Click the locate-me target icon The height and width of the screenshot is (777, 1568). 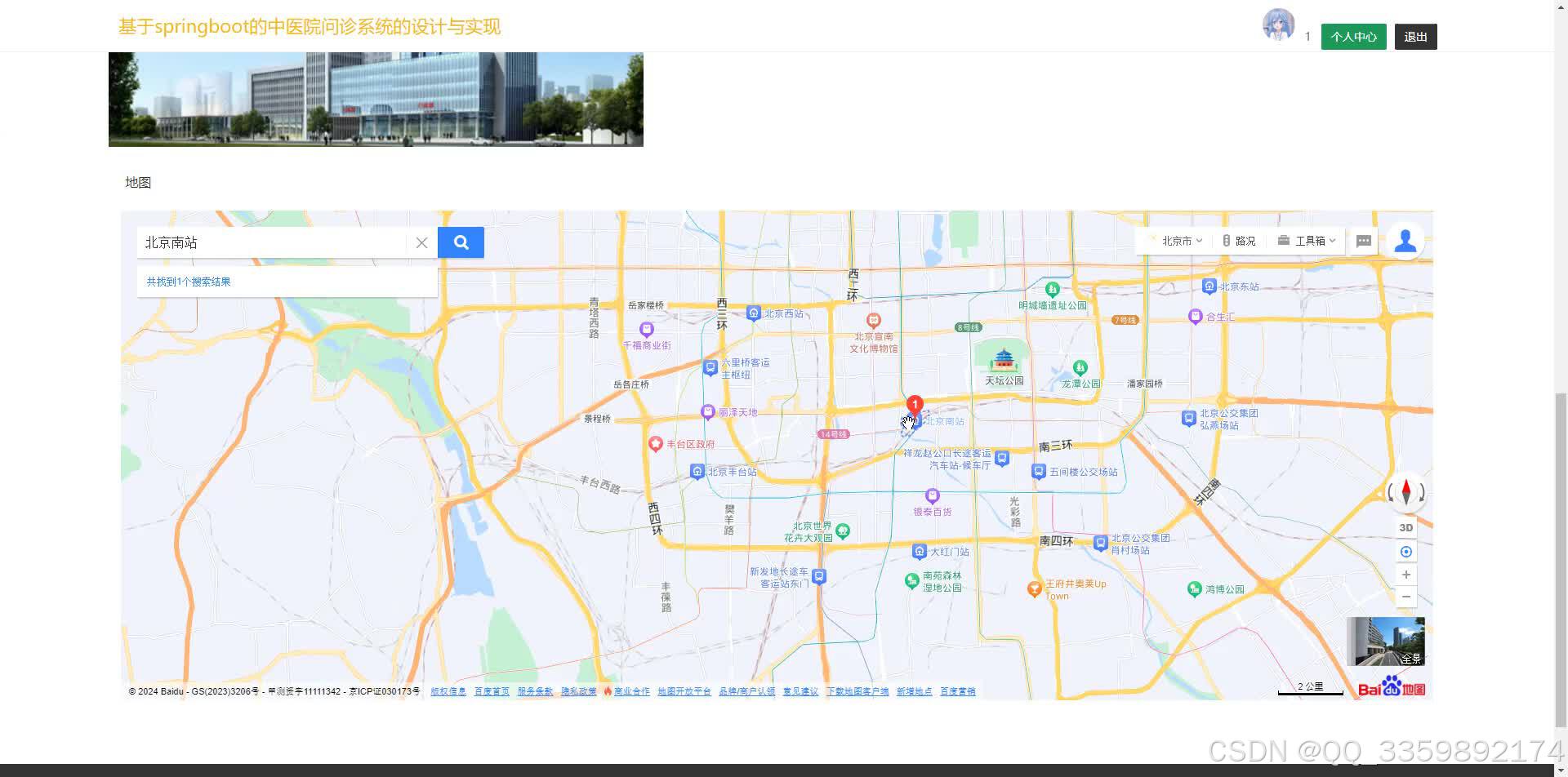coord(1406,552)
